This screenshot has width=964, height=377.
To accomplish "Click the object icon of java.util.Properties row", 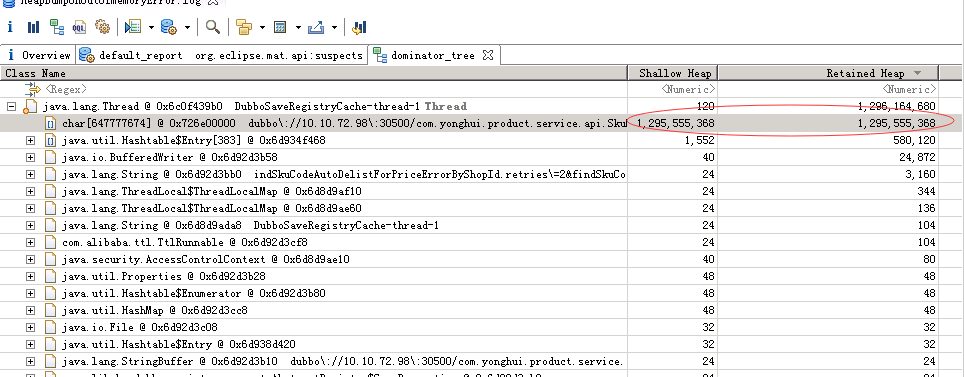I will (x=50, y=276).
